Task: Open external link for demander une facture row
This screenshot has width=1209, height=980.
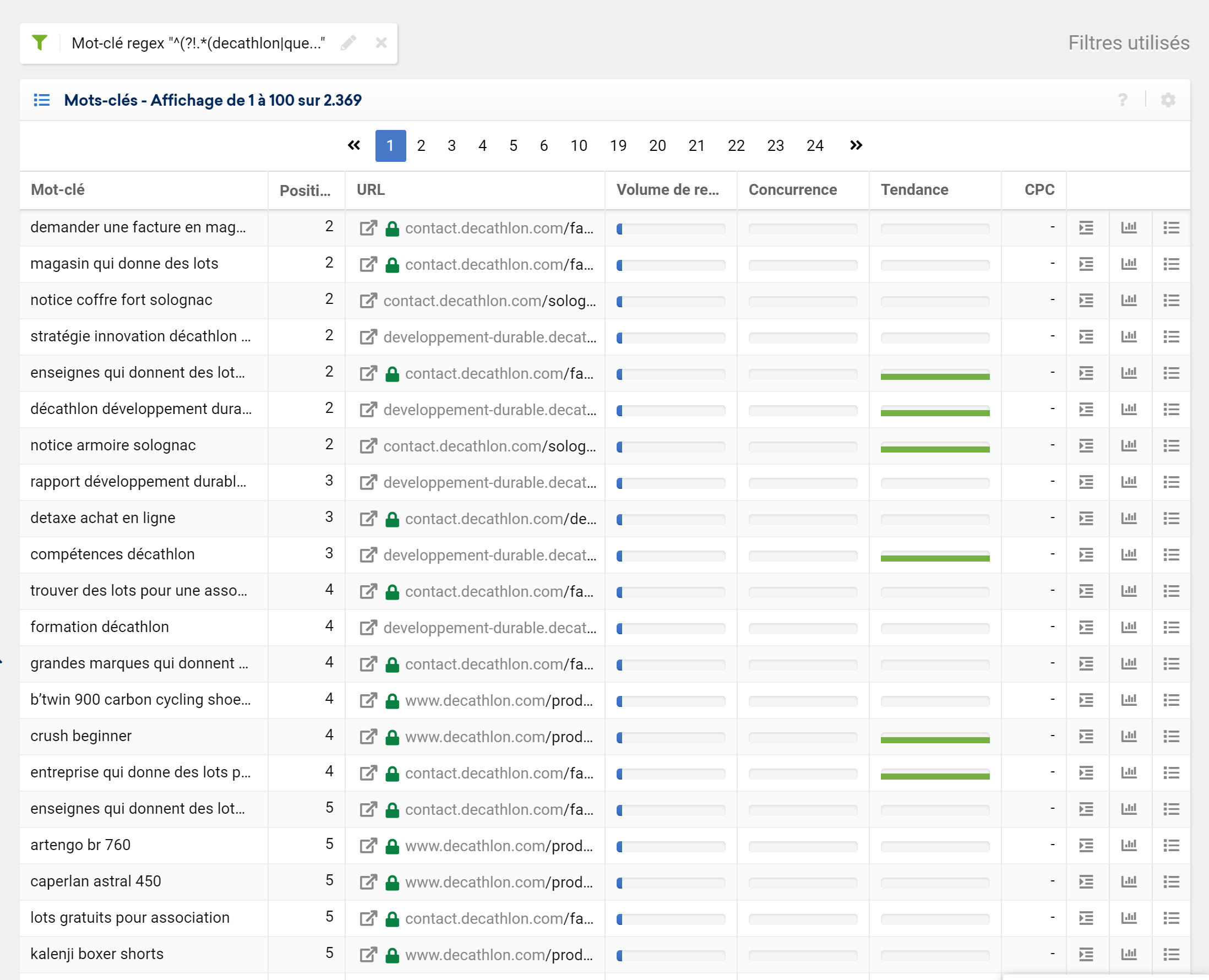Action: coord(368,228)
